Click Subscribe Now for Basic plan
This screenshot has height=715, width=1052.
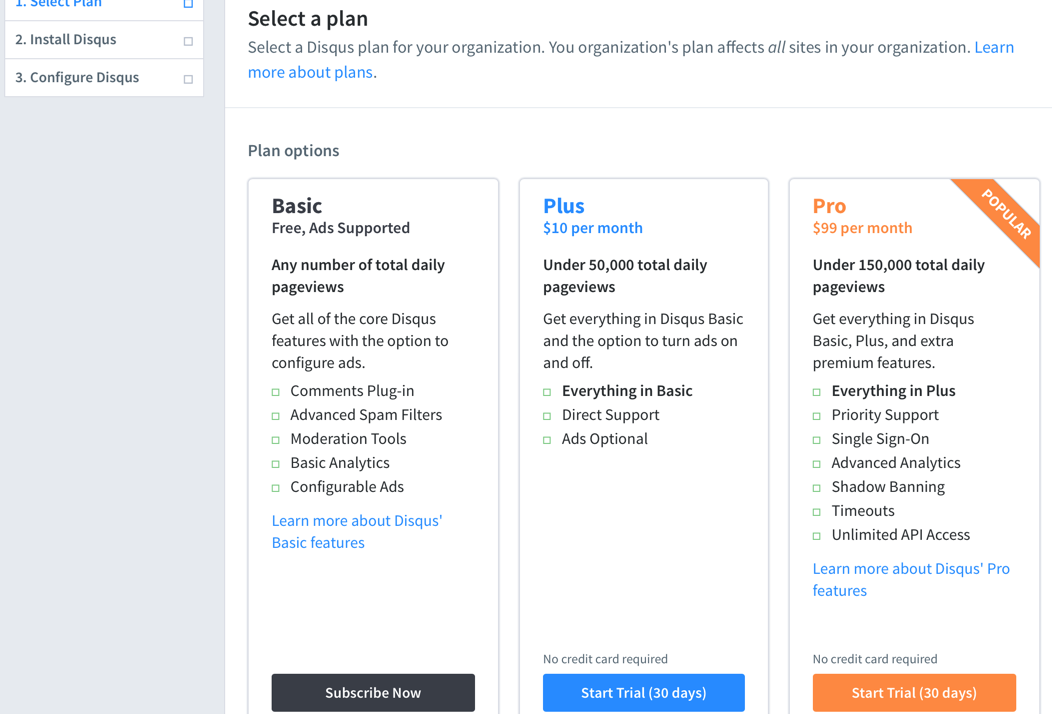[x=373, y=692]
